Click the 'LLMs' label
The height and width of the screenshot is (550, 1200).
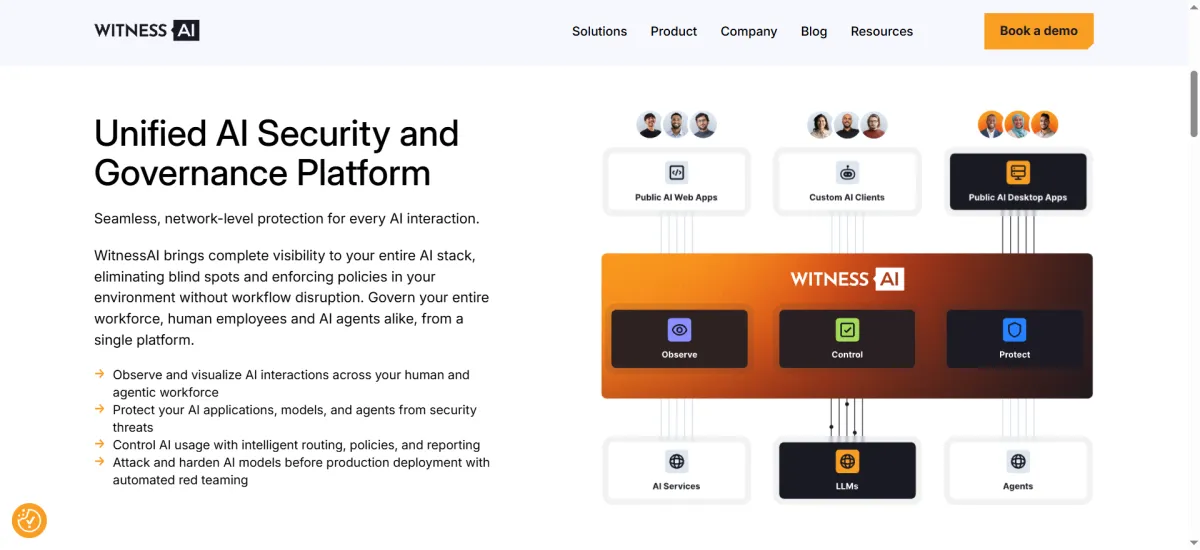pos(847,486)
